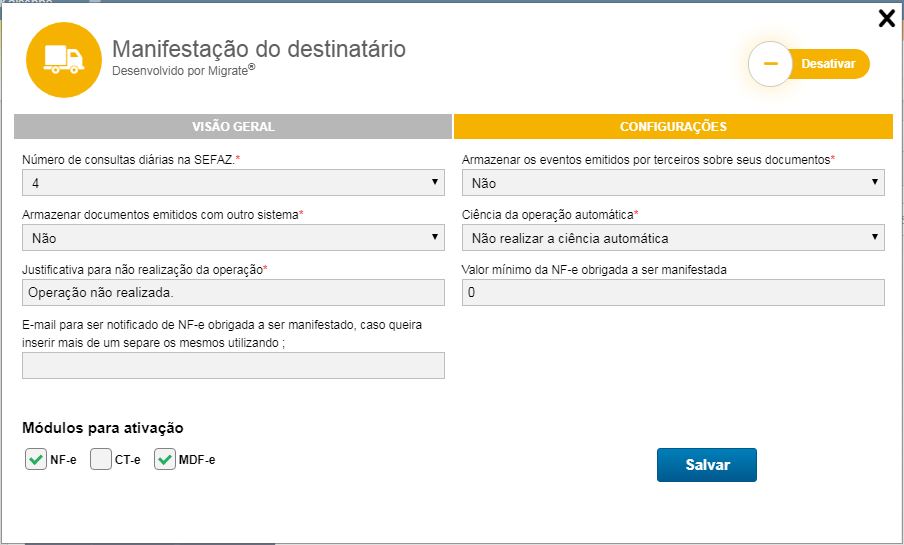Click the notification e-mail input field
Image resolution: width=904 pixels, height=545 pixels.
pyautogui.click(x=233, y=366)
